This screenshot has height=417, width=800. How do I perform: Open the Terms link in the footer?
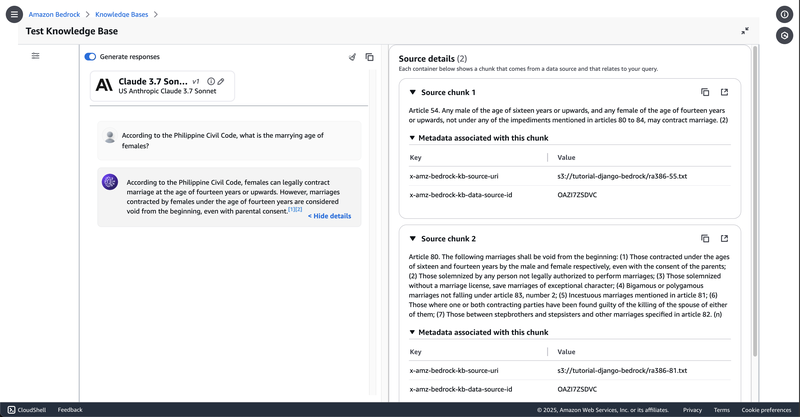pyautogui.click(x=721, y=410)
